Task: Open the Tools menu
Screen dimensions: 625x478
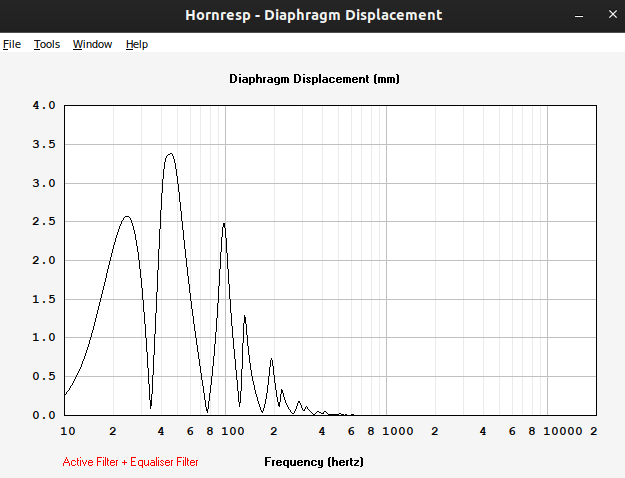Action: pos(47,44)
